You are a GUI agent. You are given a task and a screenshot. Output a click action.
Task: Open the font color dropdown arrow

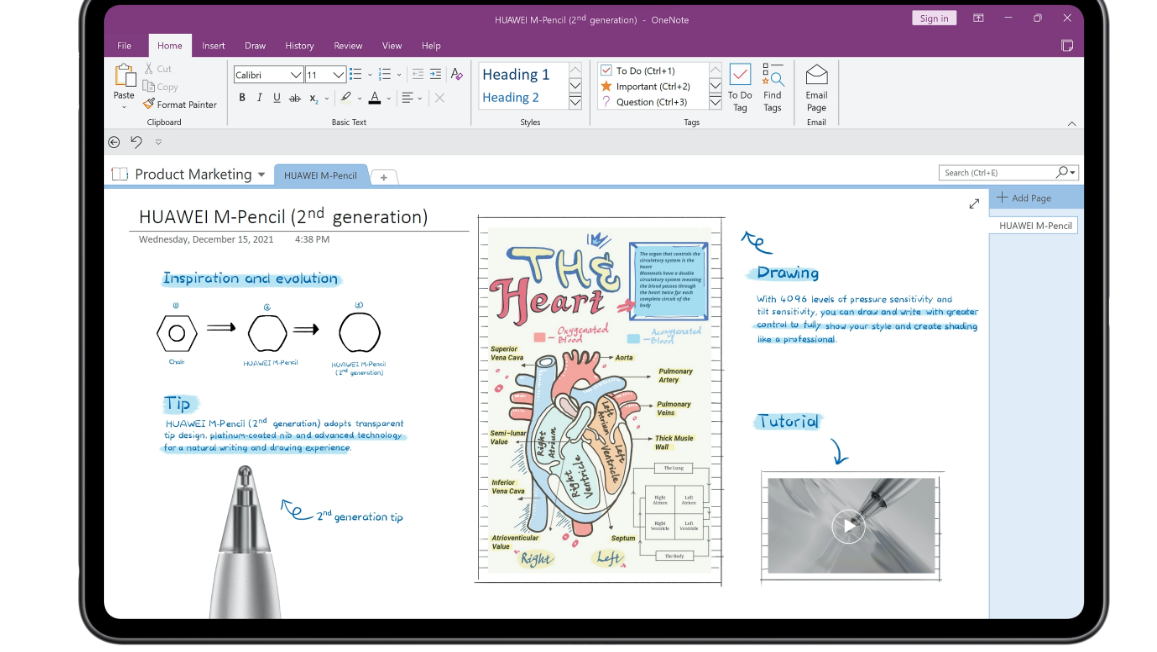[x=389, y=99]
